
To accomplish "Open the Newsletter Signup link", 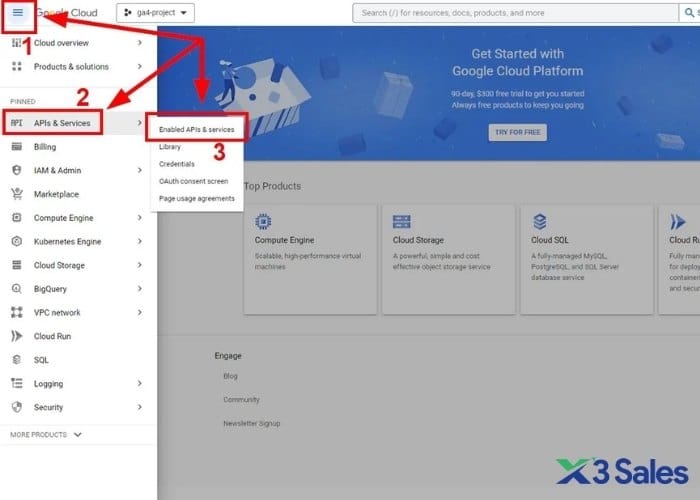I will (x=252, y=423).
